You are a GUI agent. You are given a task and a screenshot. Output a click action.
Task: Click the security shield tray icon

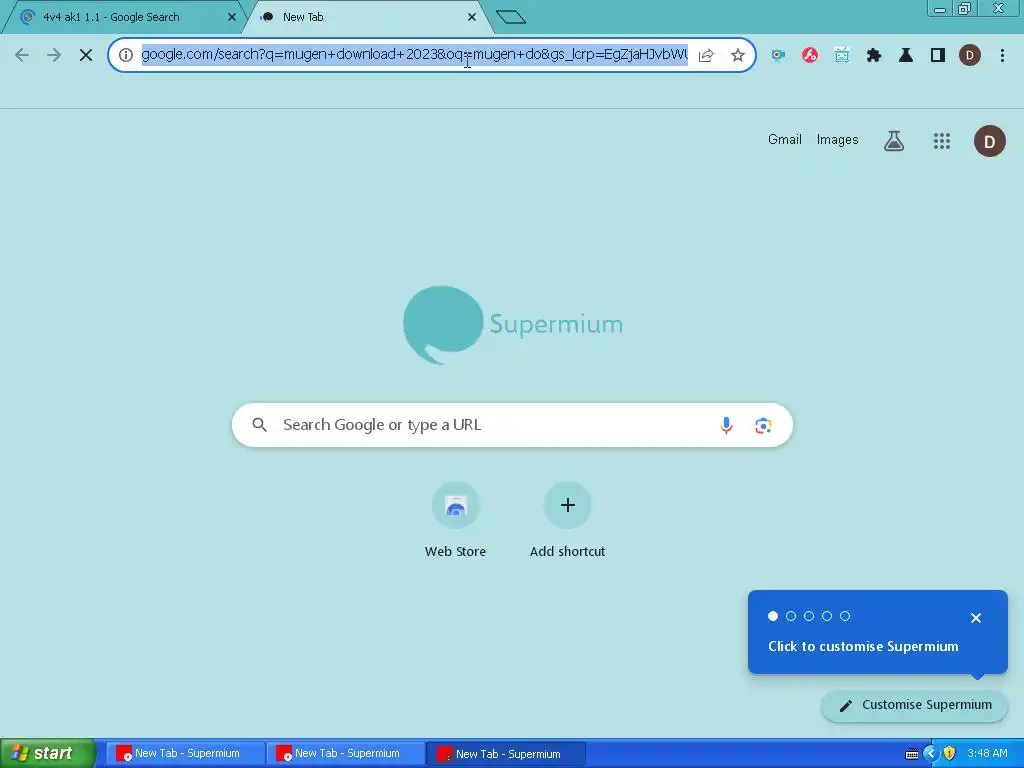[950, 754]
